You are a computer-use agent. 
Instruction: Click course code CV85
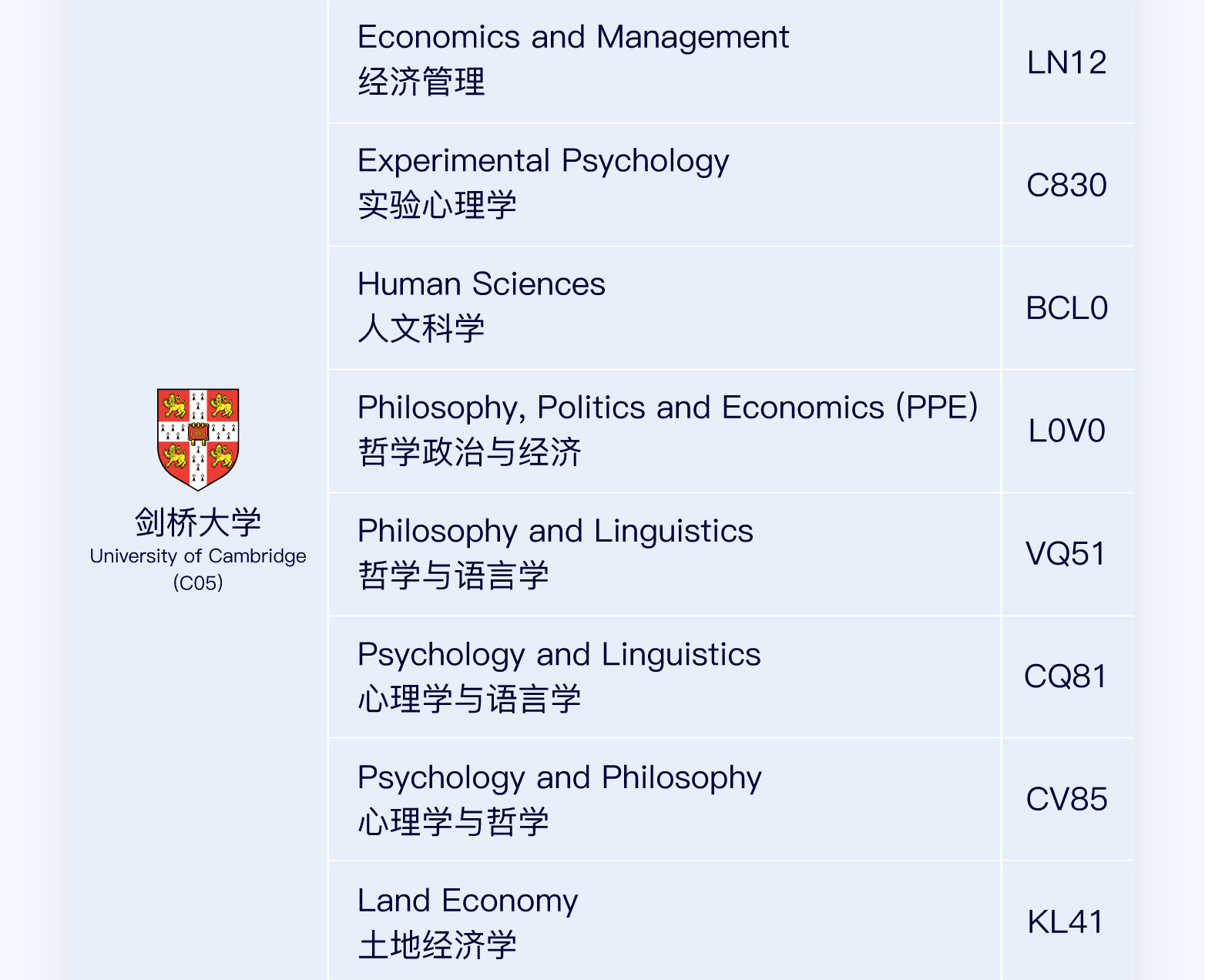click(1067, 799)
